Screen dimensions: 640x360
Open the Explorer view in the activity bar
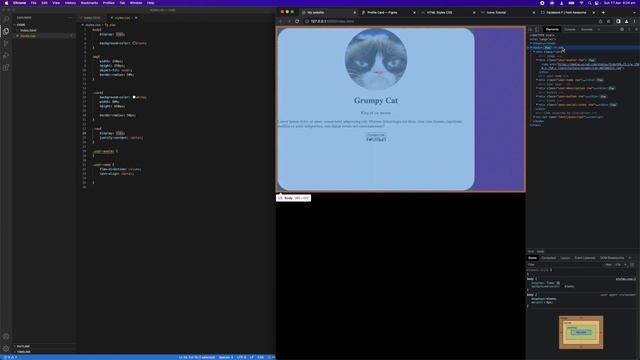pyautogui.click(x=6, y=31)
